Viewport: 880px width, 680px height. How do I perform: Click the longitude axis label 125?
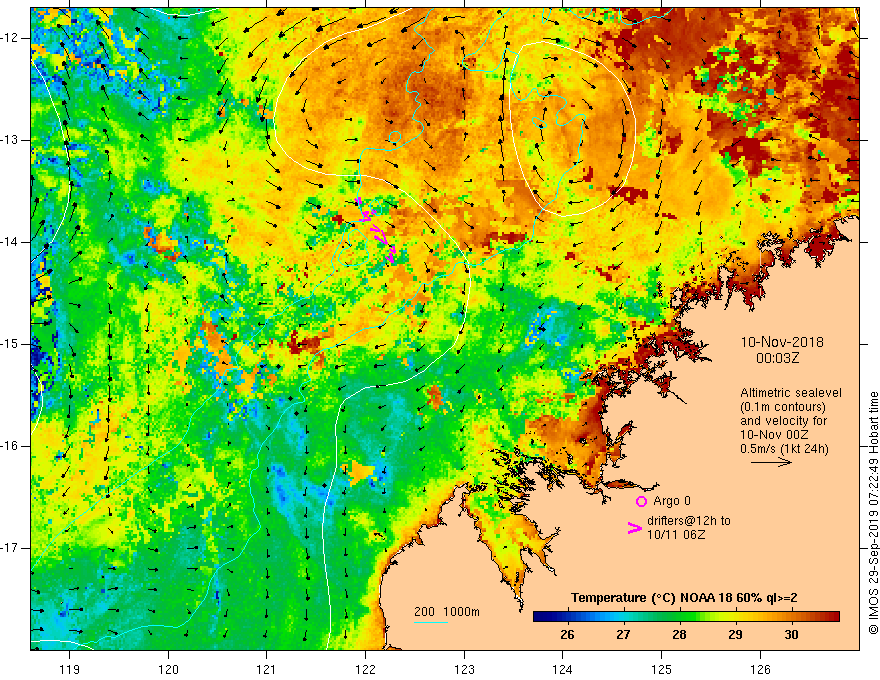pyautogui.click(x=662, y=669)
